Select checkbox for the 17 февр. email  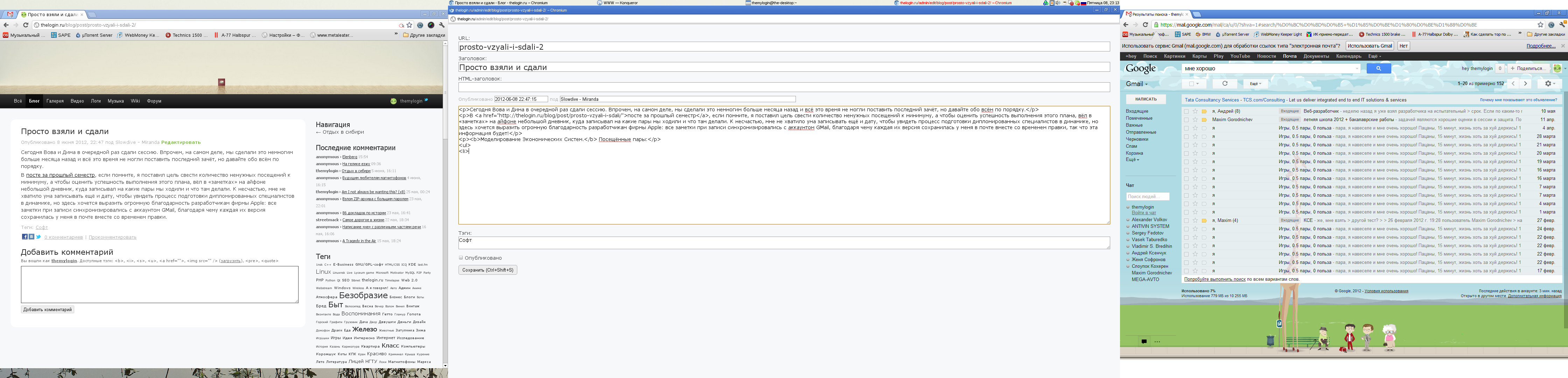tap(1186, 271)
